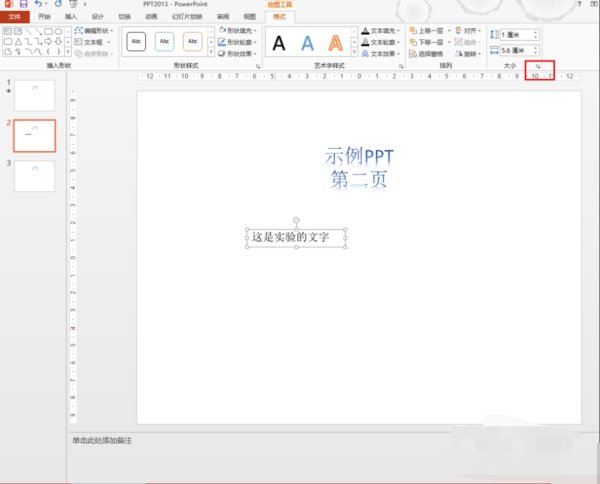This screenshot has height=484, width=600.
Task: Select the arrow line shape in shapes gallery
Action: 38,31
